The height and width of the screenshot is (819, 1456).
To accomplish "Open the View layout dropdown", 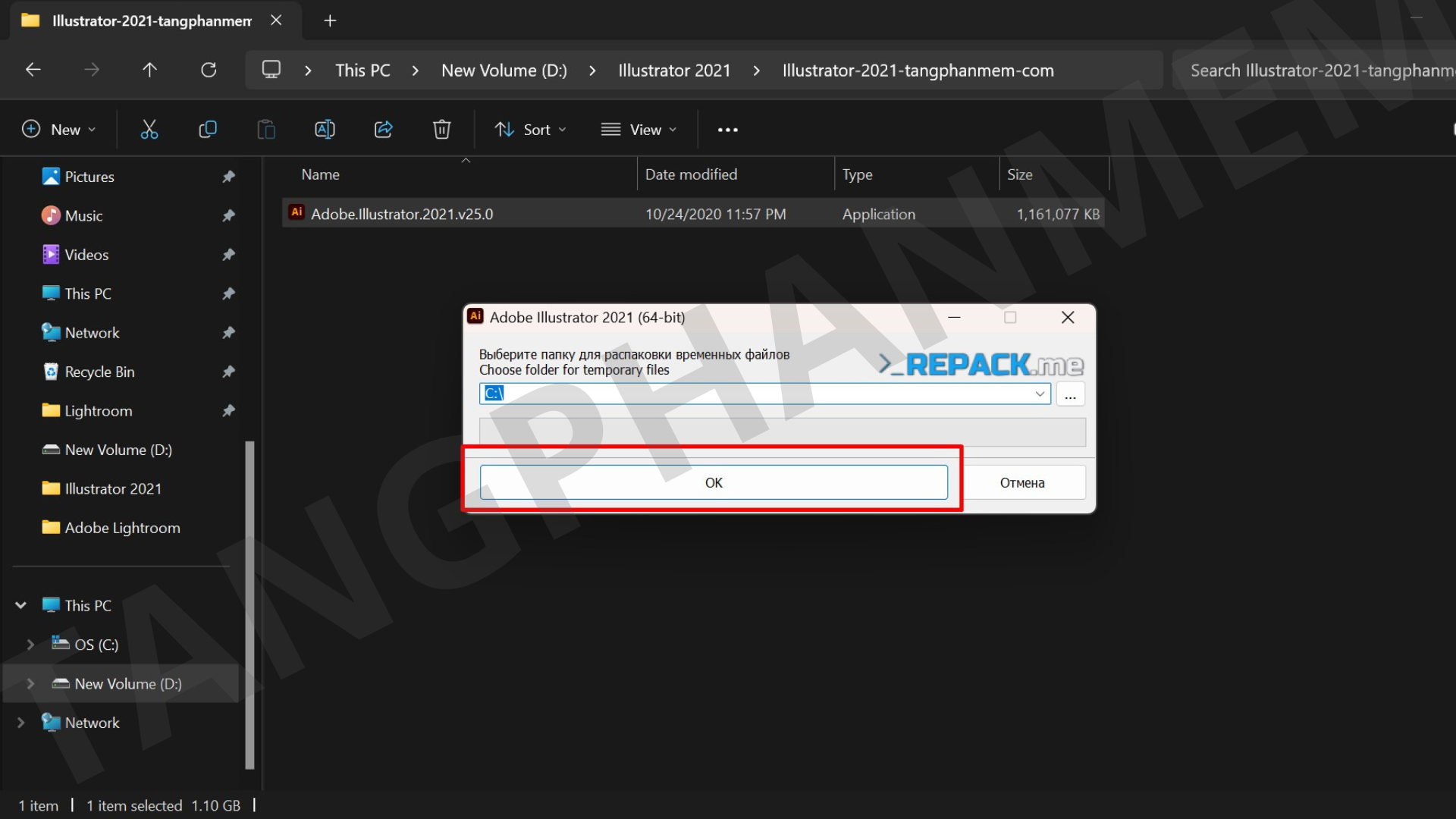I will (639, 130).
